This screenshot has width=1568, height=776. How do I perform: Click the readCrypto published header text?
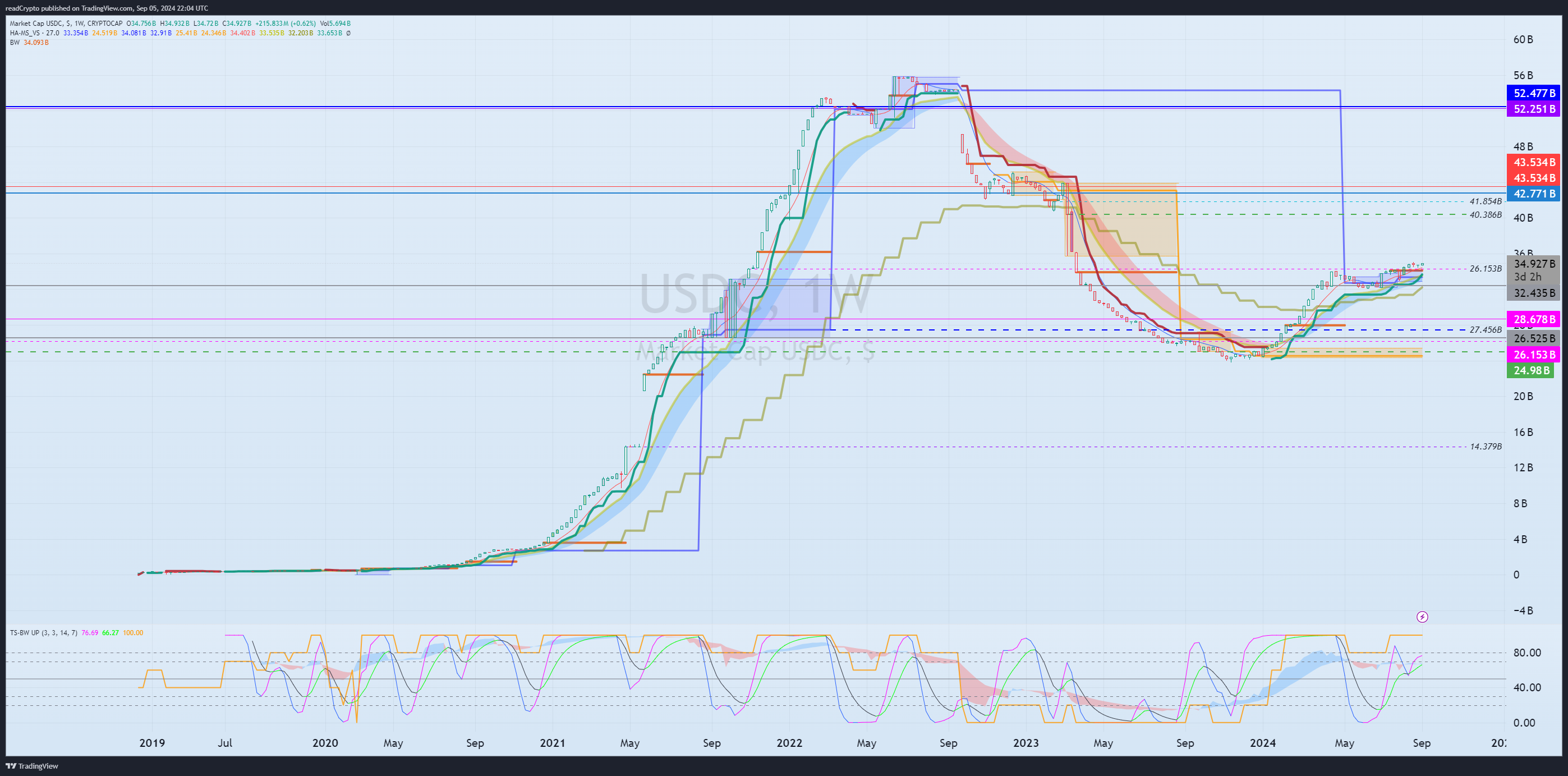point(107,8)
